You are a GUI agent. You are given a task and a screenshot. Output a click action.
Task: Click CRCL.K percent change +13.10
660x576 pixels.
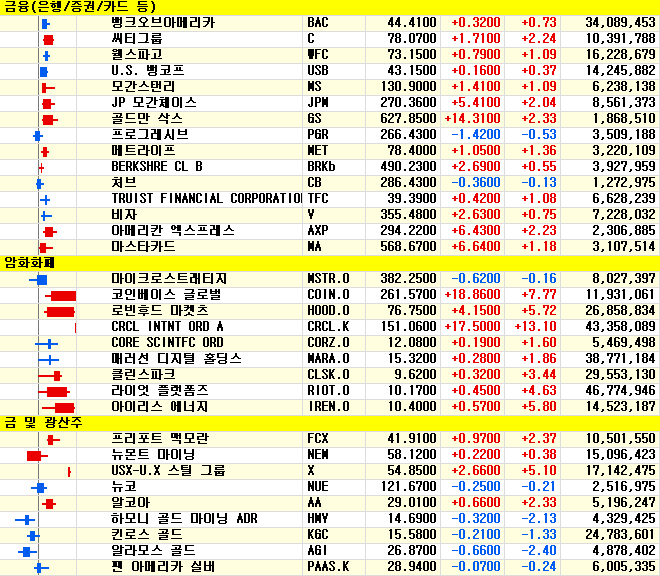coord(535,326)
